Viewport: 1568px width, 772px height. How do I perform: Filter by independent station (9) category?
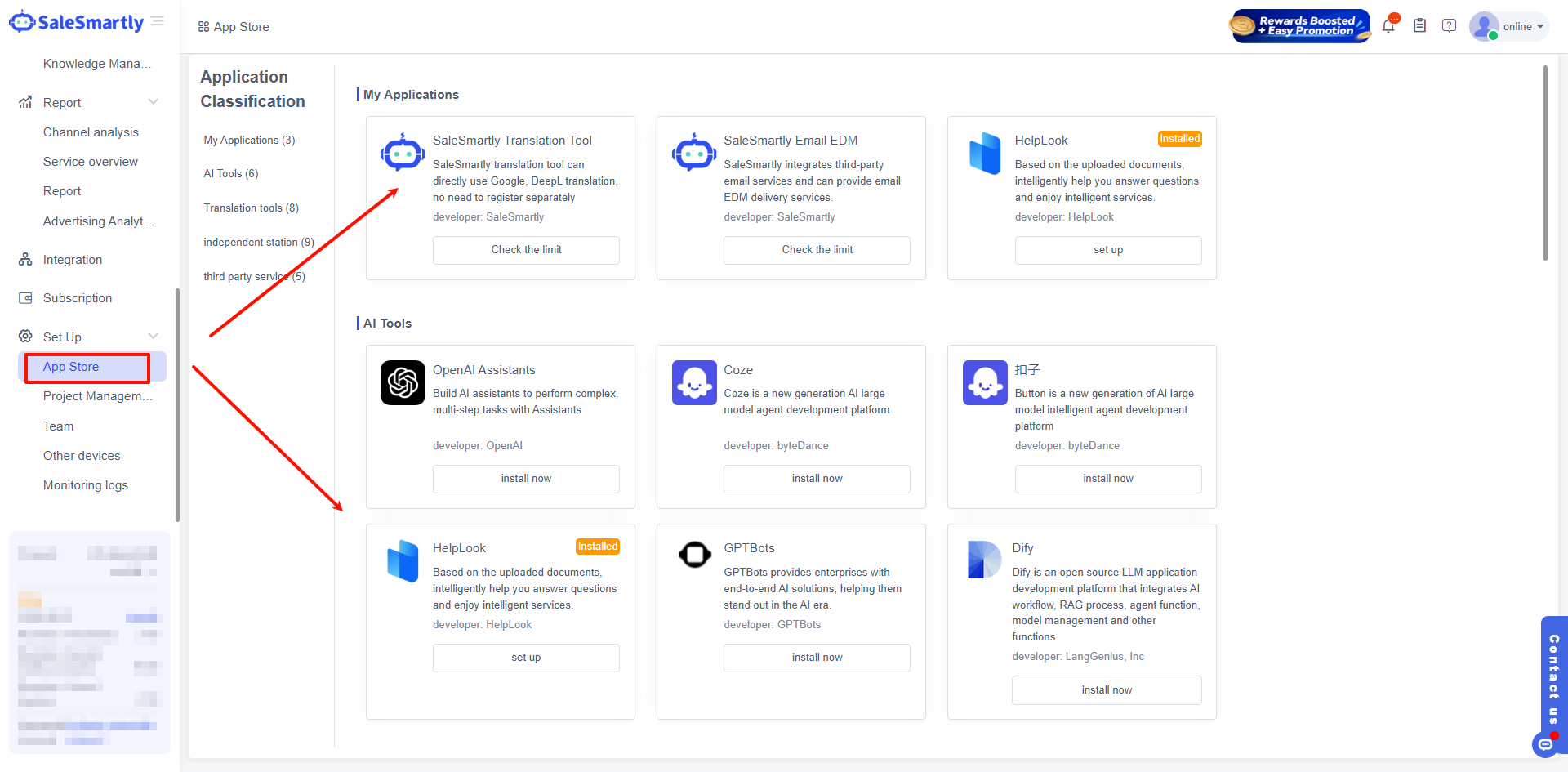pyautogui.click(x=259, y=242)
